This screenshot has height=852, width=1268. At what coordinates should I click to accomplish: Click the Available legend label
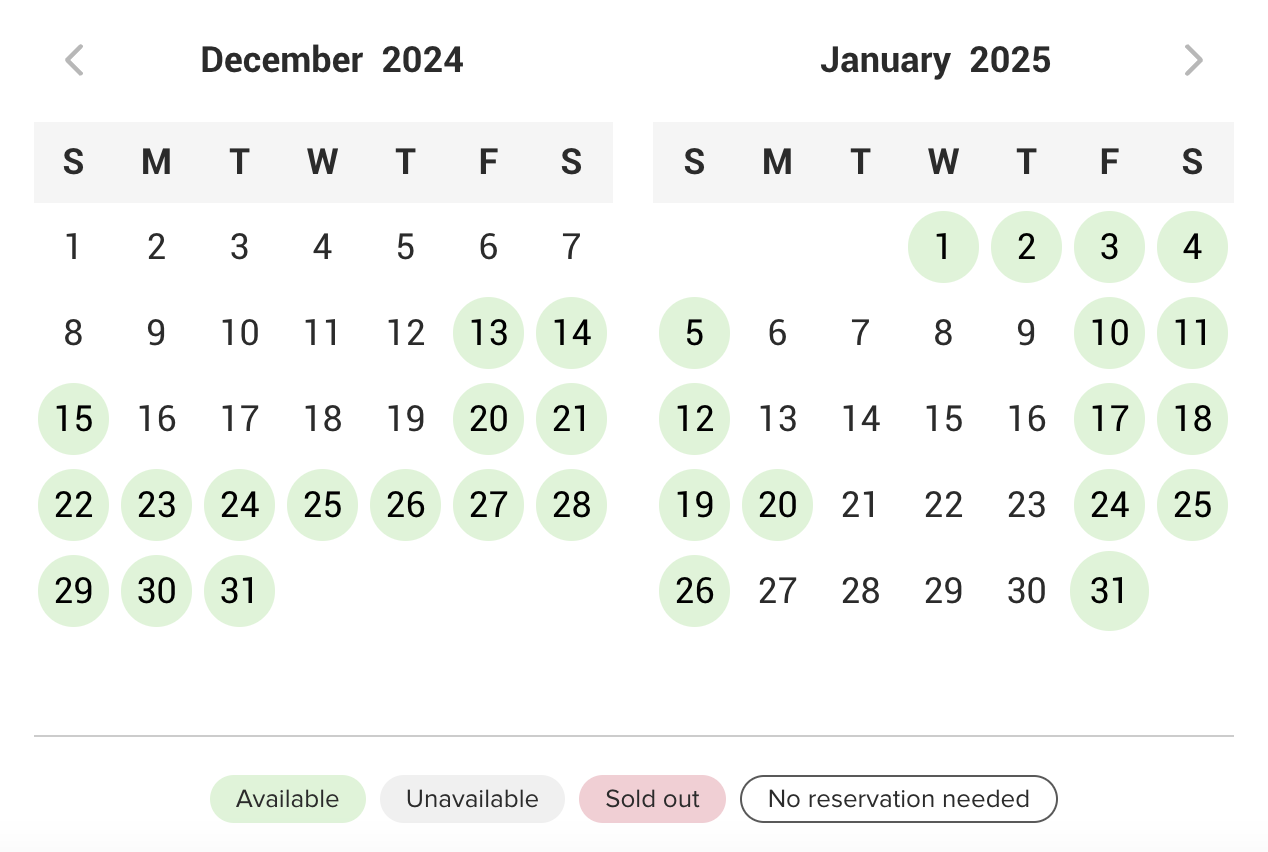tap(287, 798)
